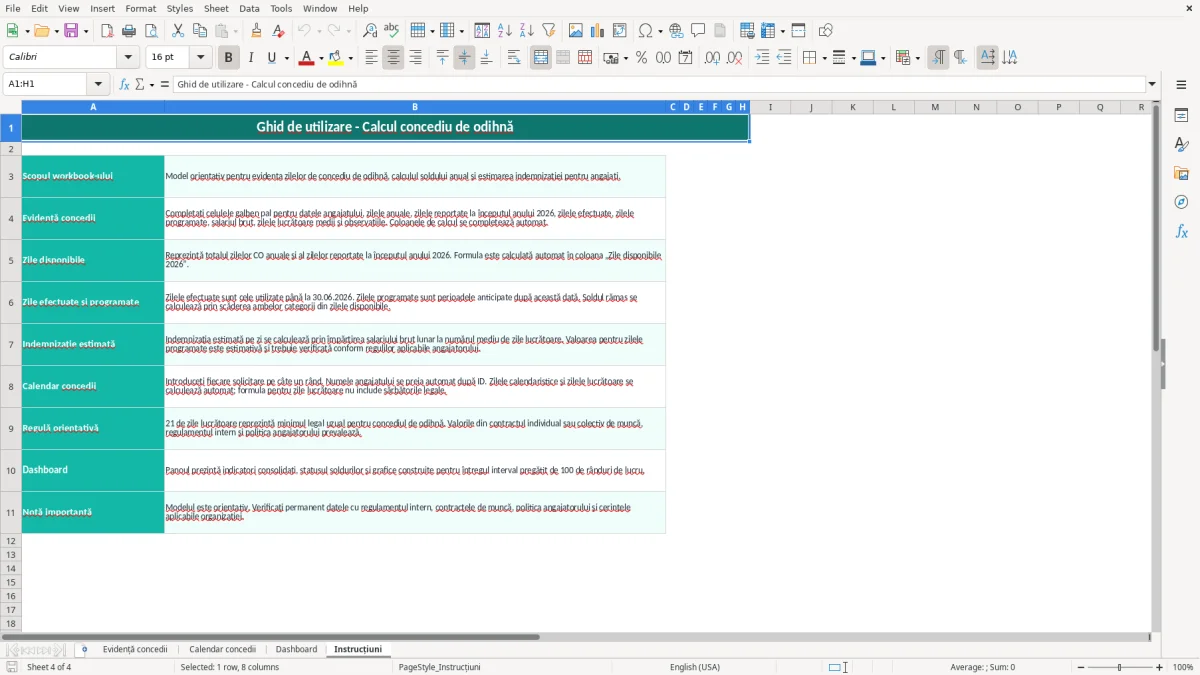Insert a hyperlink
Screen dimensions: 1200x675
pyautogui.click(x=677, y=31)
